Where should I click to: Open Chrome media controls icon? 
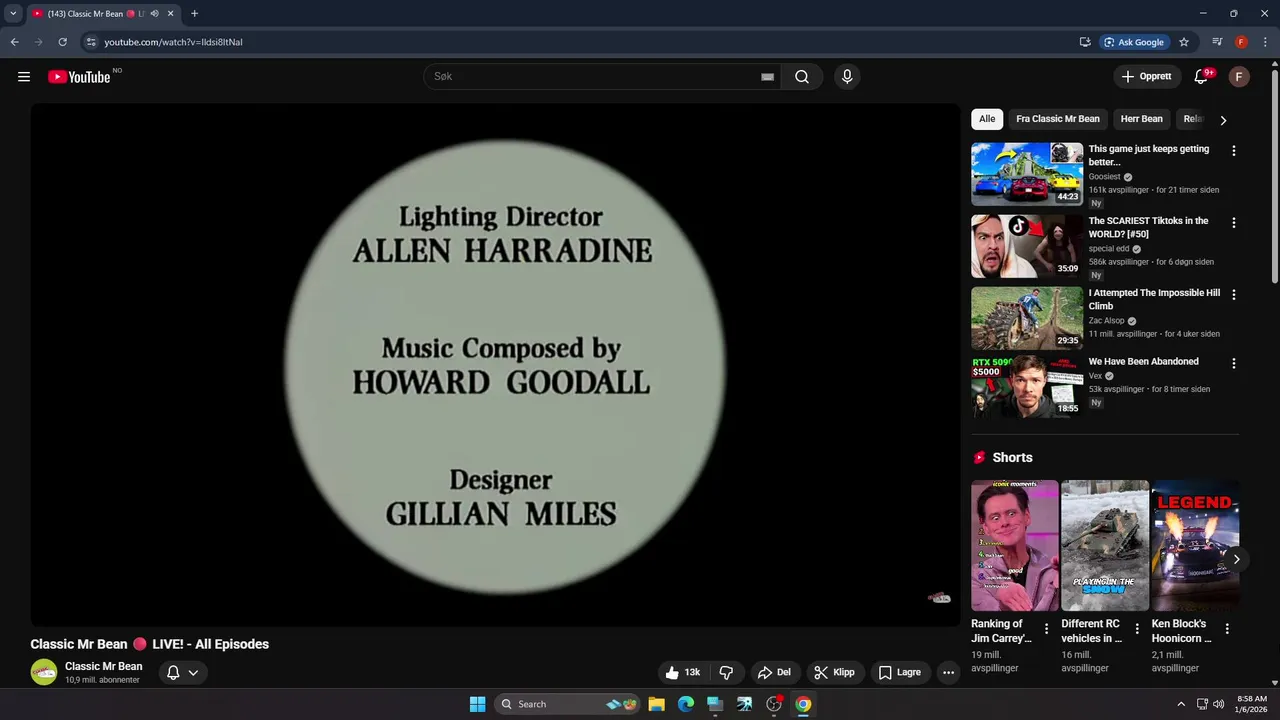click(x=1217, y=42)
